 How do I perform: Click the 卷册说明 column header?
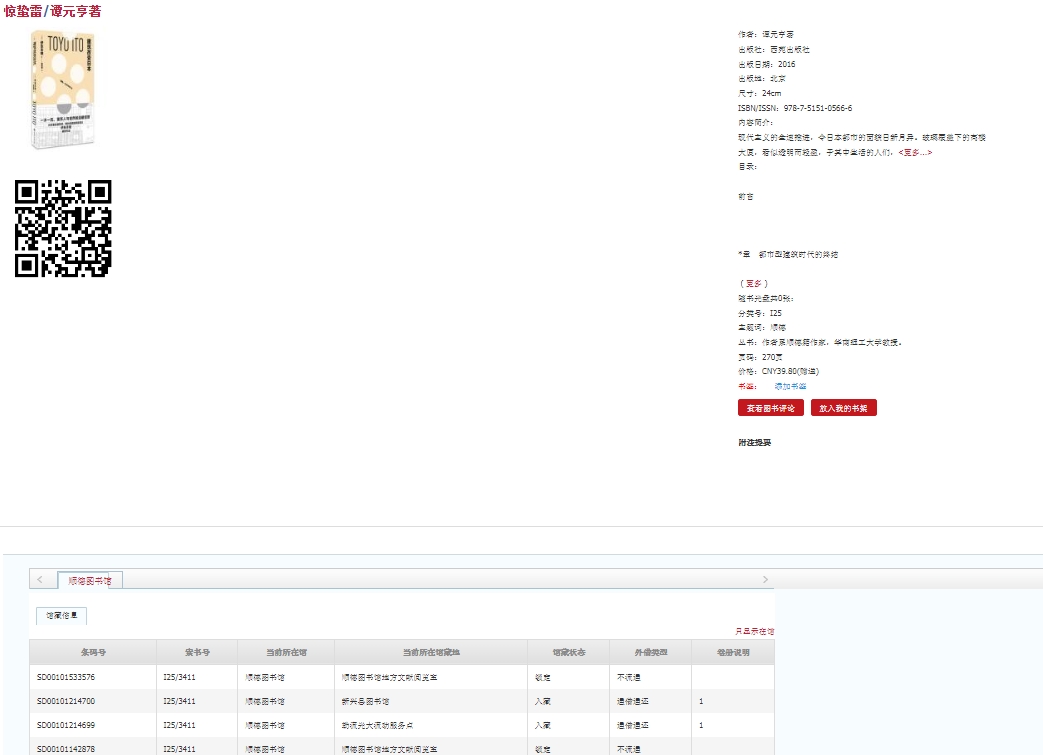point(733,653)
